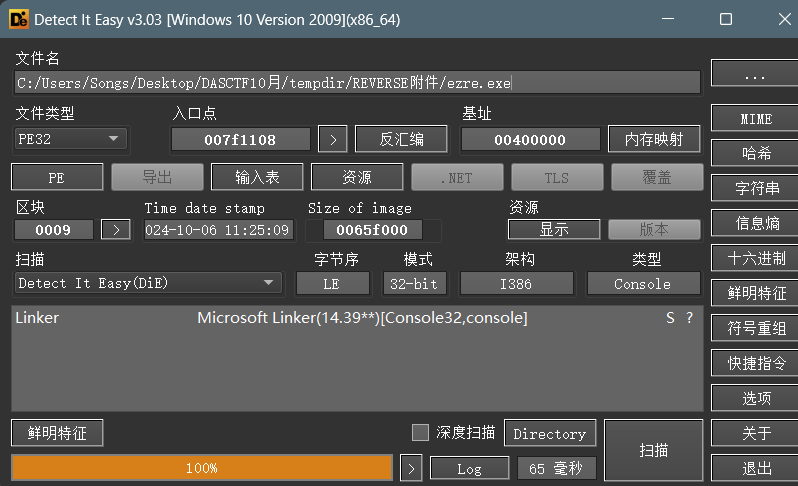Click the S marker in Linker row

click(670, 318)
